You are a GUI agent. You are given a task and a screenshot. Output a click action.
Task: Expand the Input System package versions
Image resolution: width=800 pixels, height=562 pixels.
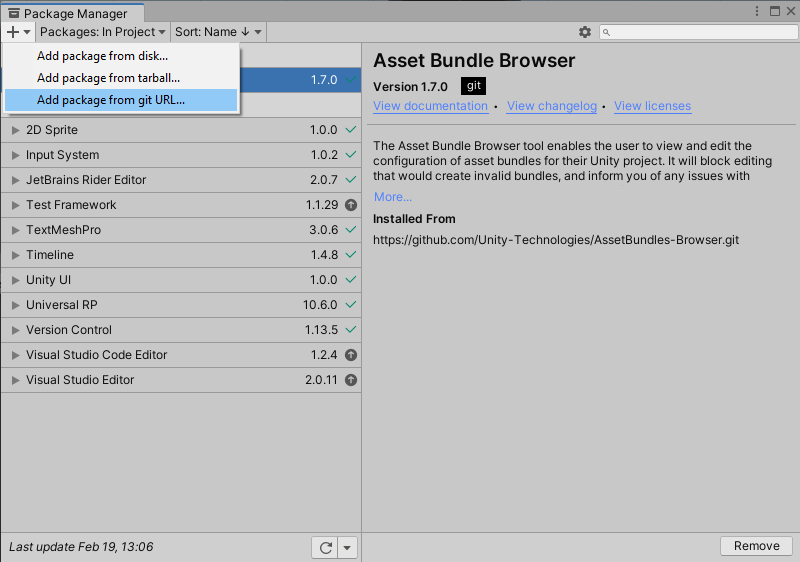pos(16,155)
